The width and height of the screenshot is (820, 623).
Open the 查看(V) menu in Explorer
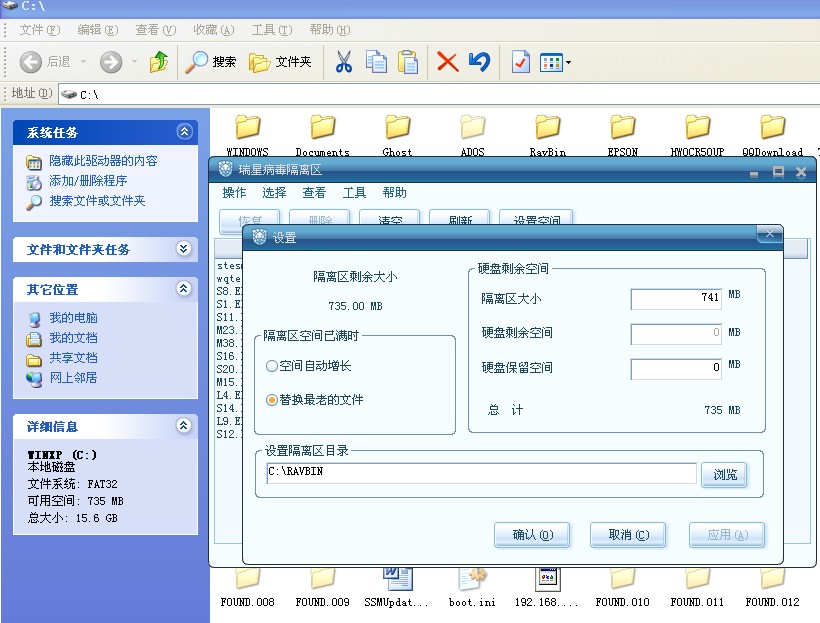(x=156, y=30)
